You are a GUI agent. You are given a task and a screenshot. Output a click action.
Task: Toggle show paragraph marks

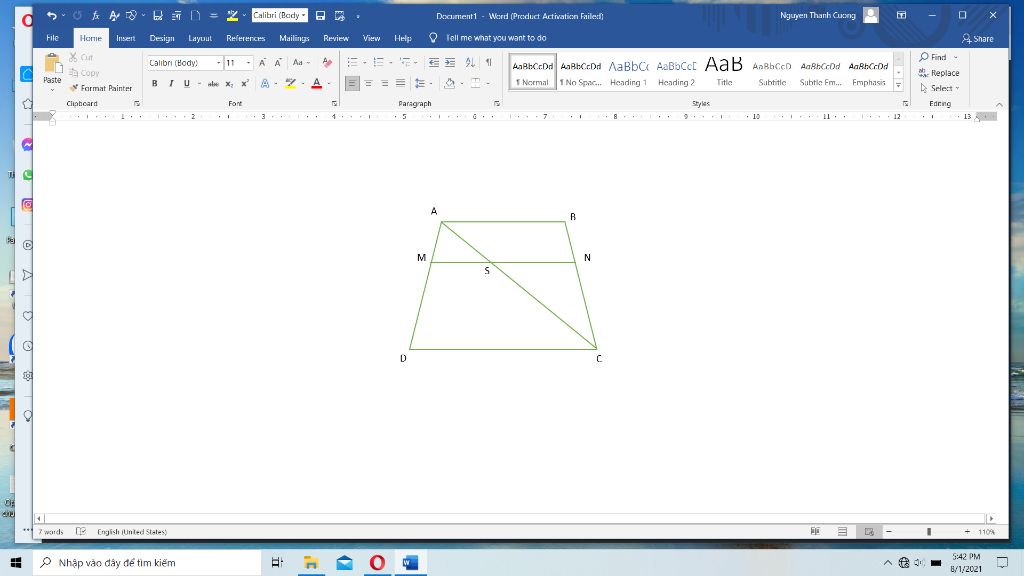point(488,63)
